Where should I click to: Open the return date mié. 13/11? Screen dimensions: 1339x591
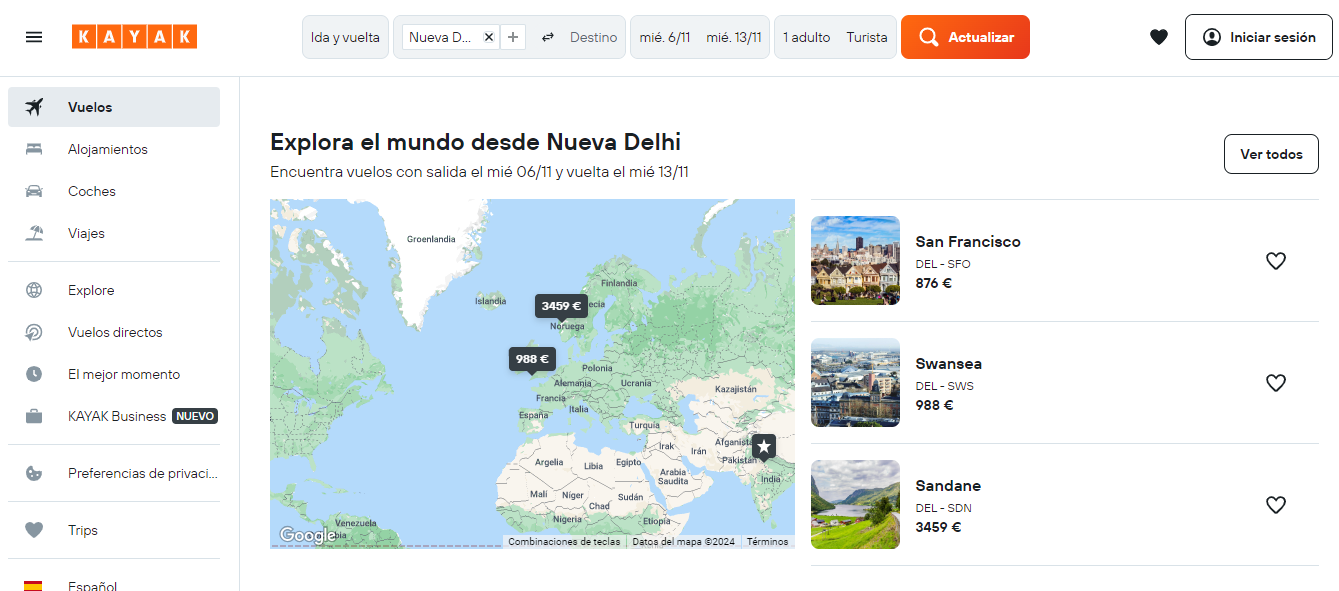(x=734, y=37)
